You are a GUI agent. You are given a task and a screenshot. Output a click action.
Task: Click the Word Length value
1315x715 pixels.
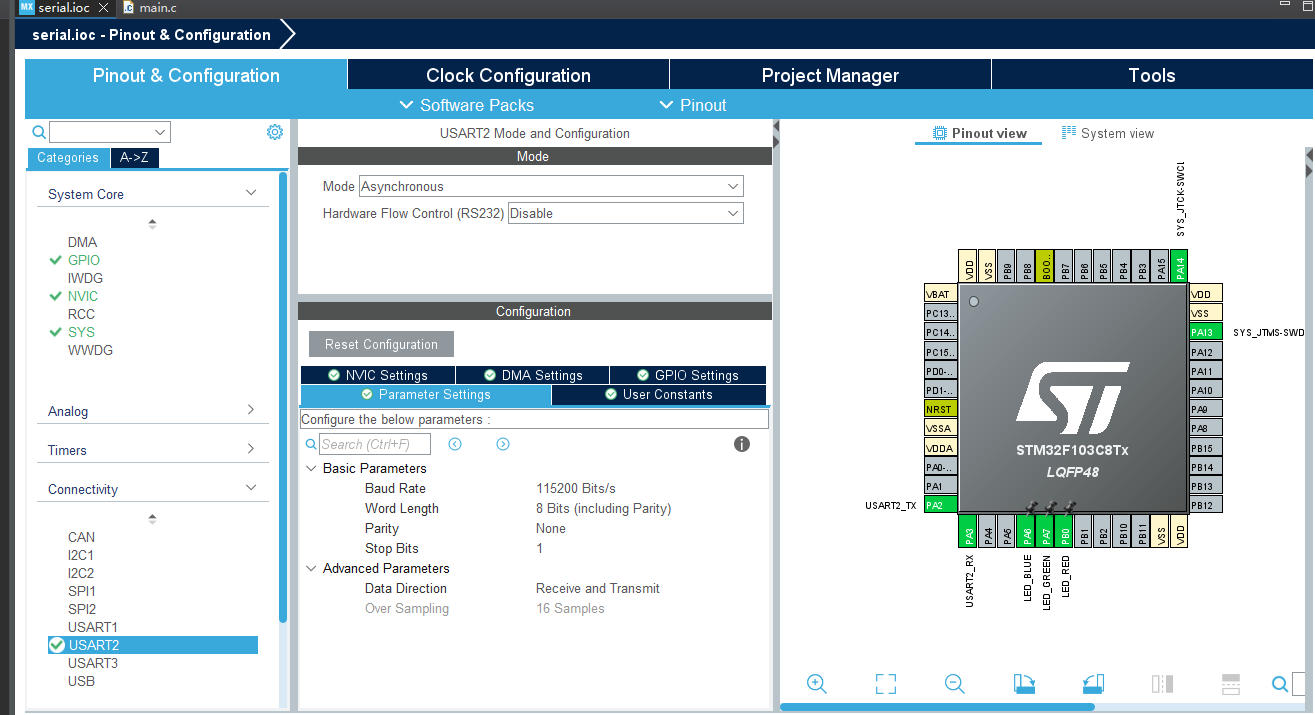pos(604,508)
